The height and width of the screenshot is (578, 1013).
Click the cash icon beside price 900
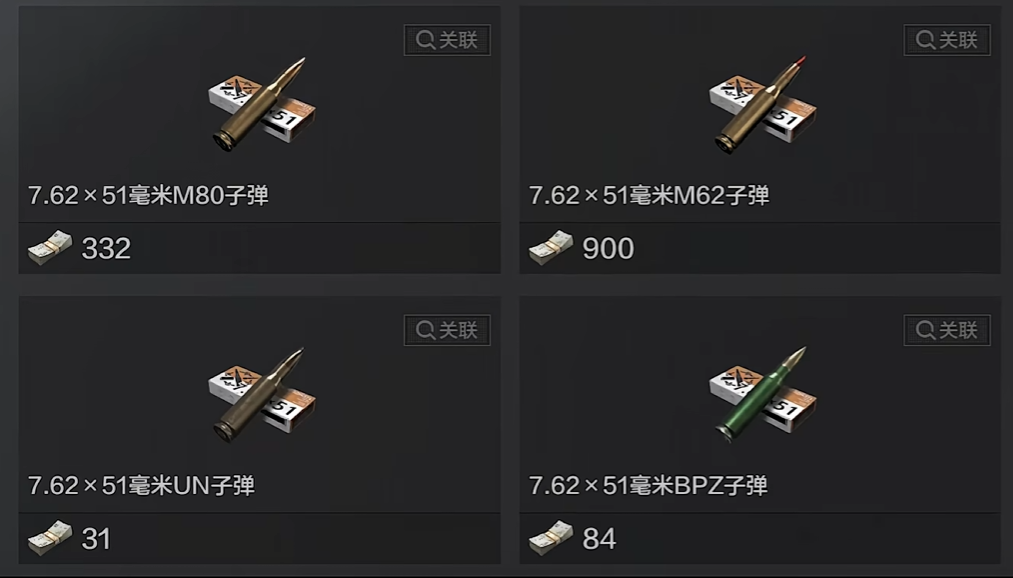[x=551, y=248]
